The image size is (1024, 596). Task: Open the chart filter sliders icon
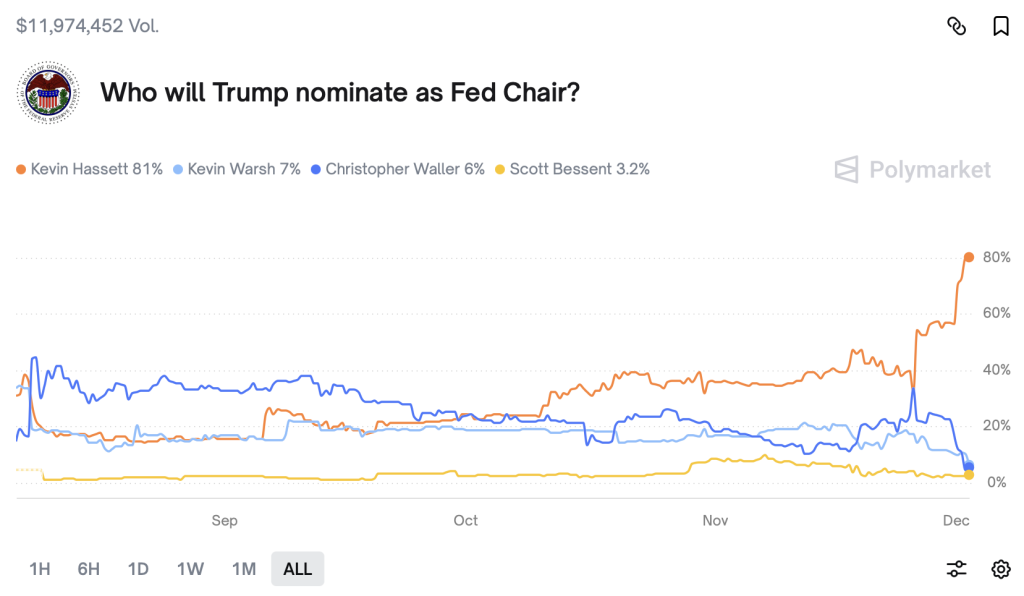(956, 569)
